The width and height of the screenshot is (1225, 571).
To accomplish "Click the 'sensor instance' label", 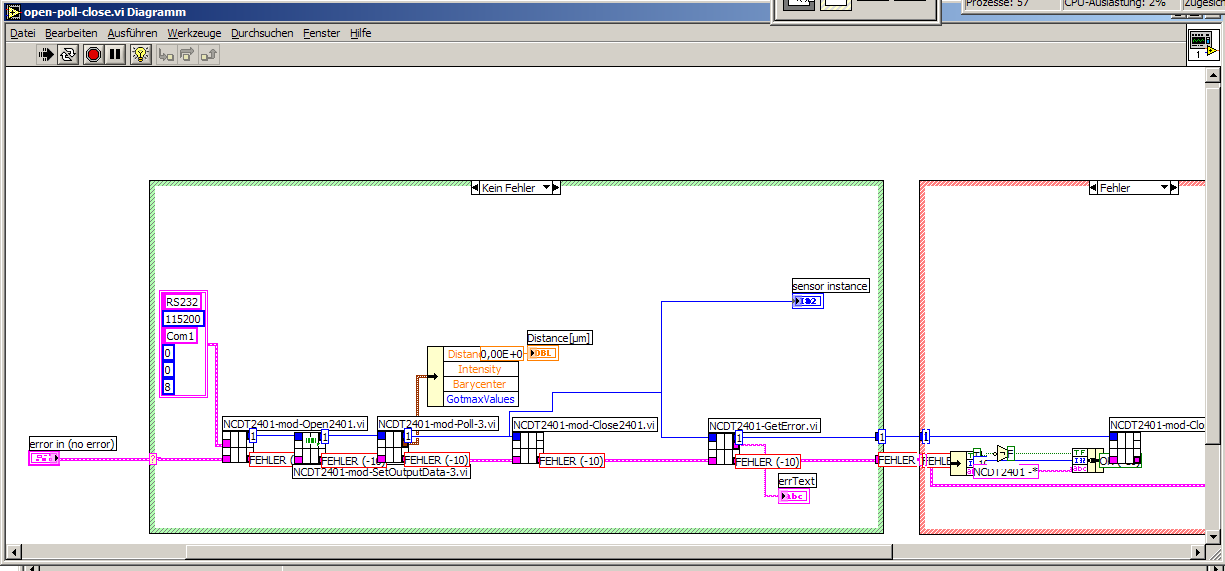I will click(x=831, y=286).
